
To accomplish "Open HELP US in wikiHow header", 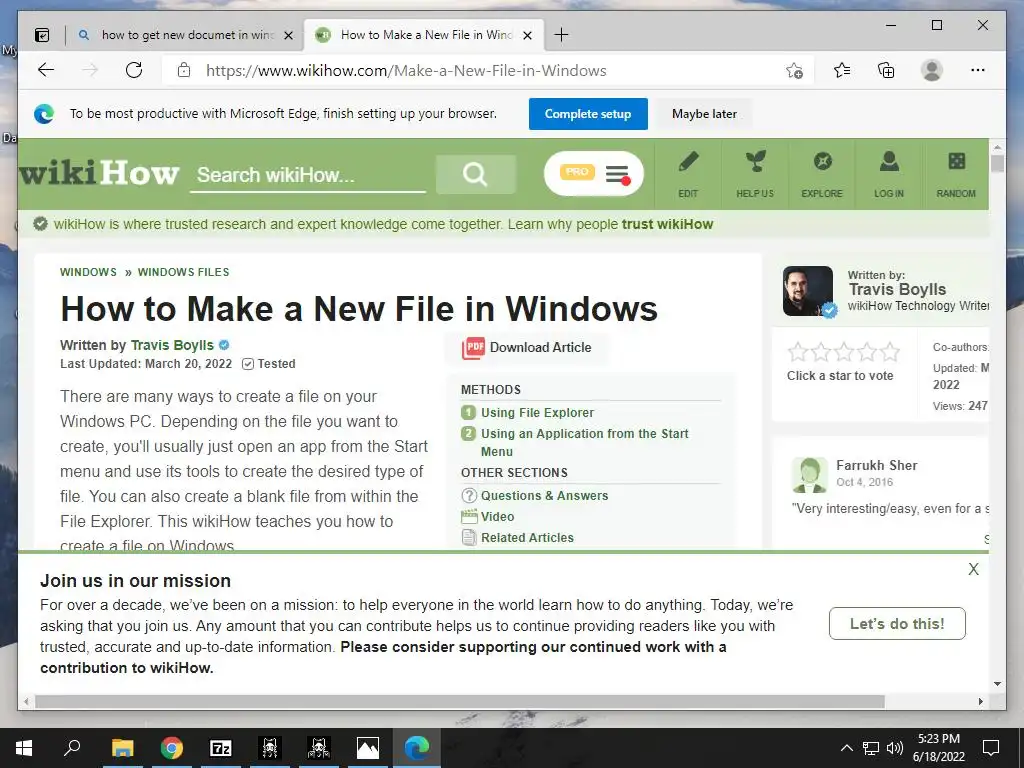I will click(x=755, y=174).
